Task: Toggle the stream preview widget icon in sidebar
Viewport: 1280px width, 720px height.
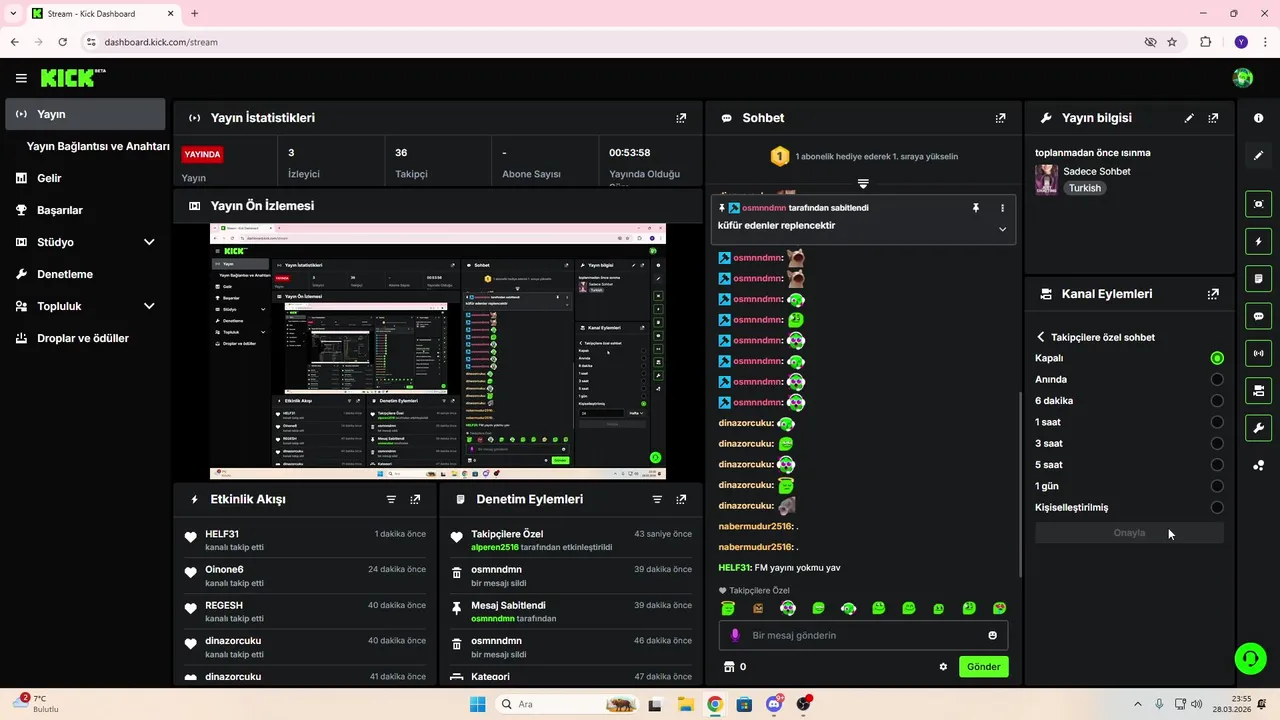Action: point(1258,204)
